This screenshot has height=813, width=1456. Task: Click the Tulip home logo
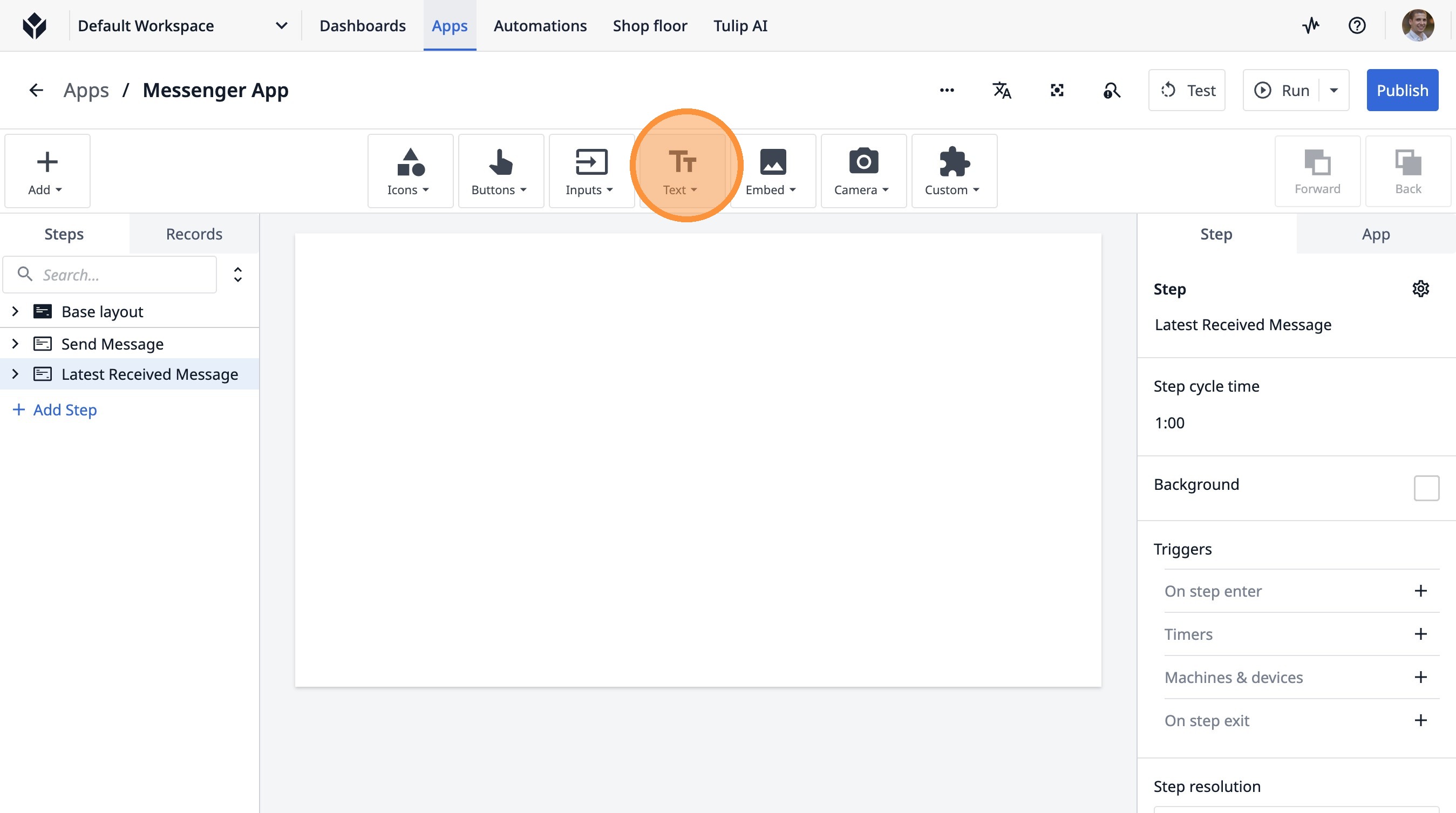pos(35,25)
